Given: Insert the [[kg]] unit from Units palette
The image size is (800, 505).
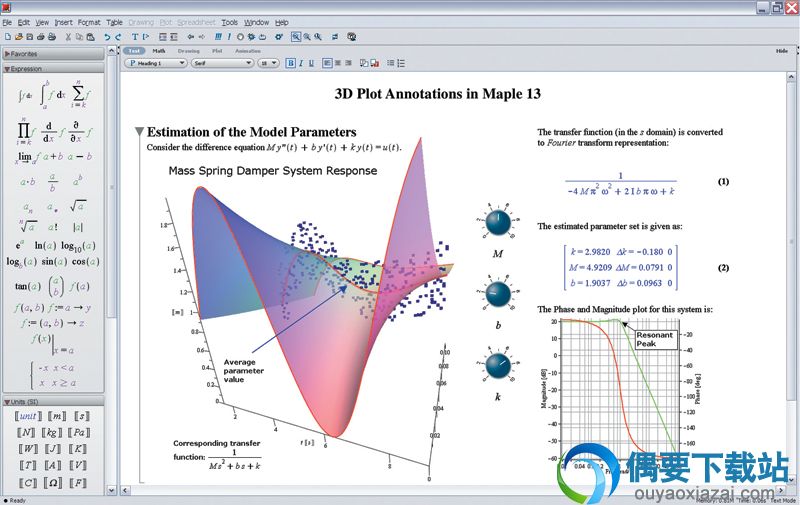Looking at the screenshot, I should click(52, 433).
